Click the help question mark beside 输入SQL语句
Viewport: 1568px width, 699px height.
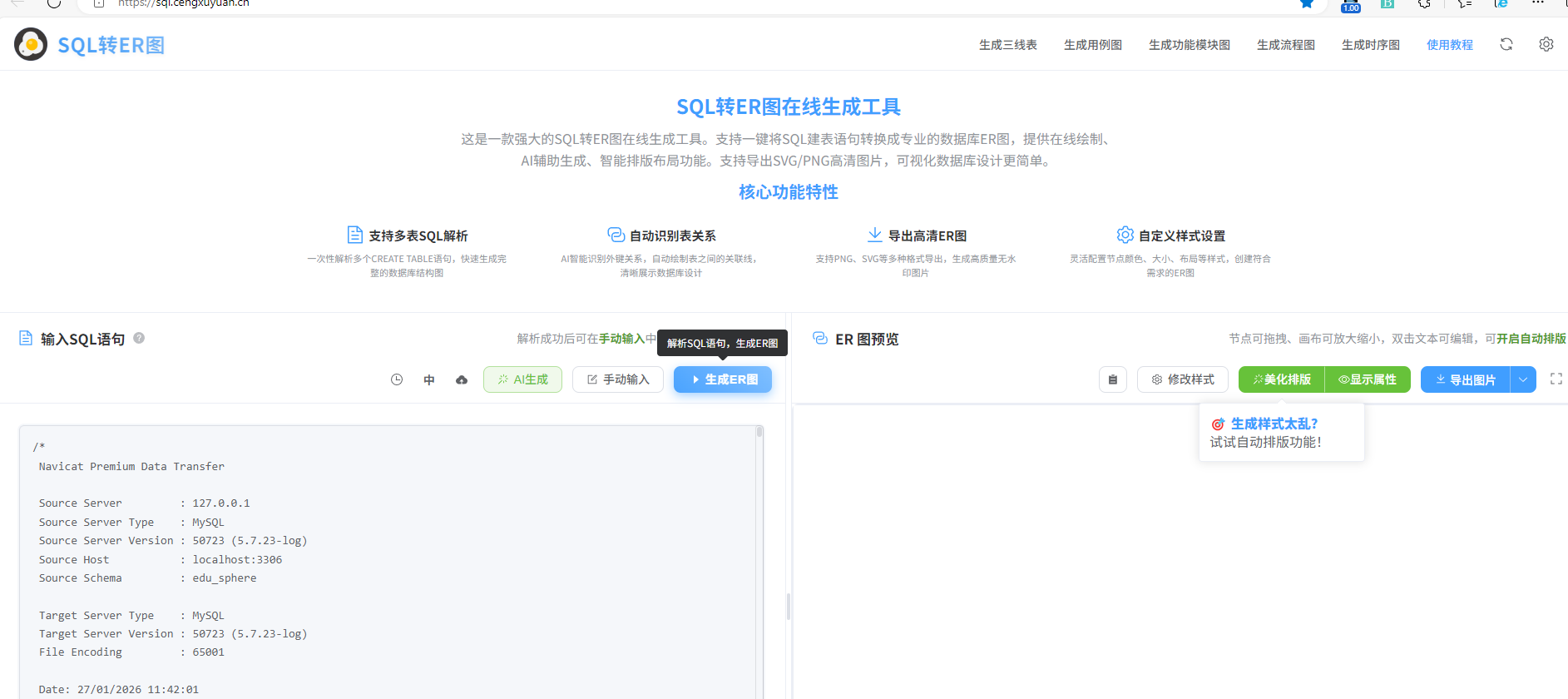point(139,338)
